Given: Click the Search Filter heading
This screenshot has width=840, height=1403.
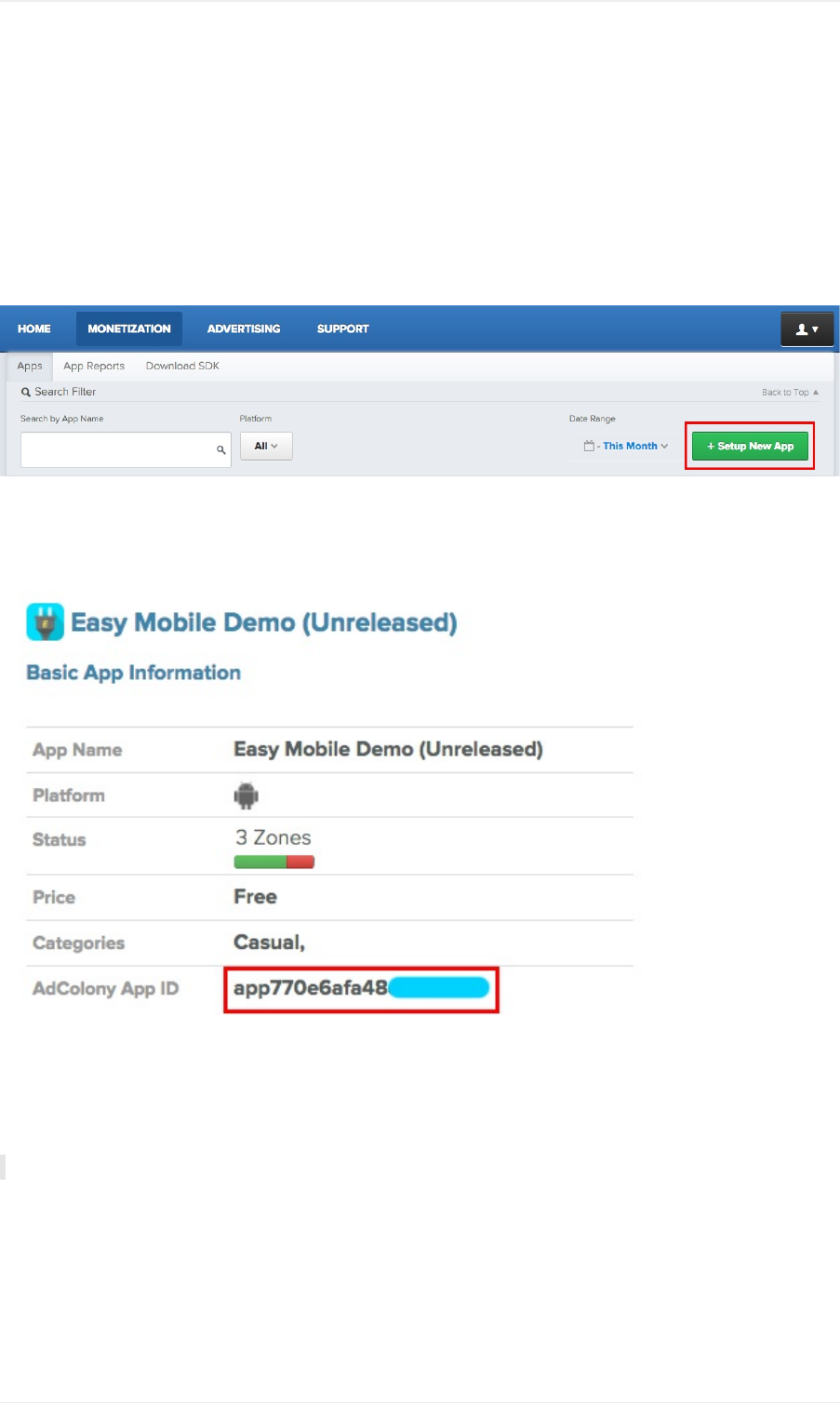Looking at the screenshot, I should [x=59, y=392].
